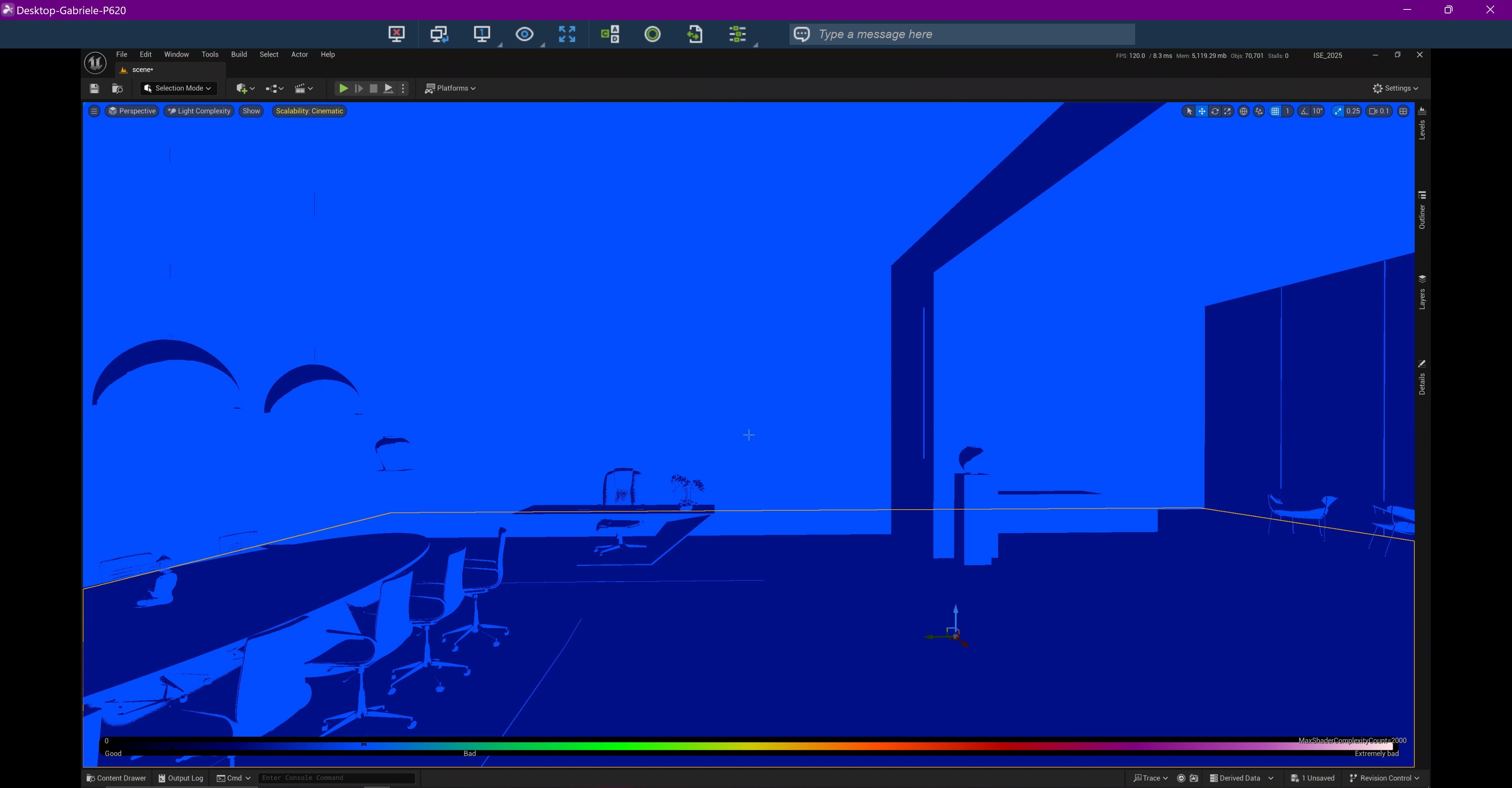The image size is (1512, 788).
Task: Open the Build menu
Action: pos(239,55)
